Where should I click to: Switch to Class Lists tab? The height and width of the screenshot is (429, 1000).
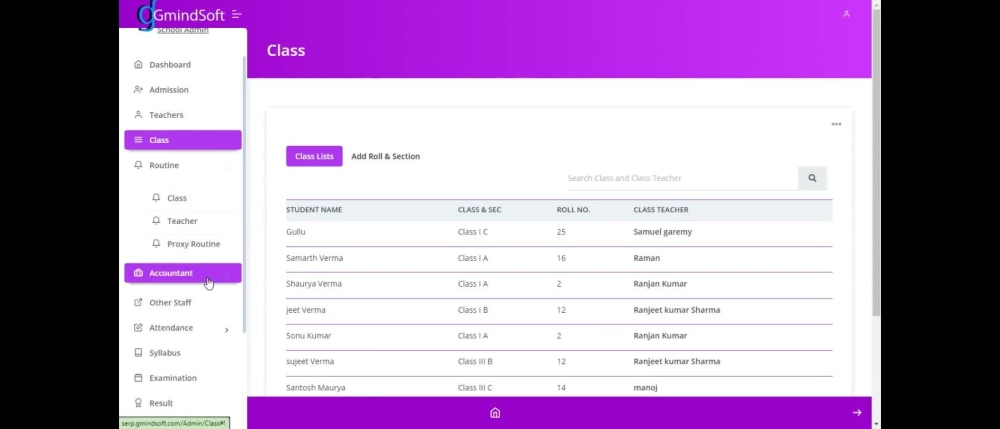tap(314, 156)
